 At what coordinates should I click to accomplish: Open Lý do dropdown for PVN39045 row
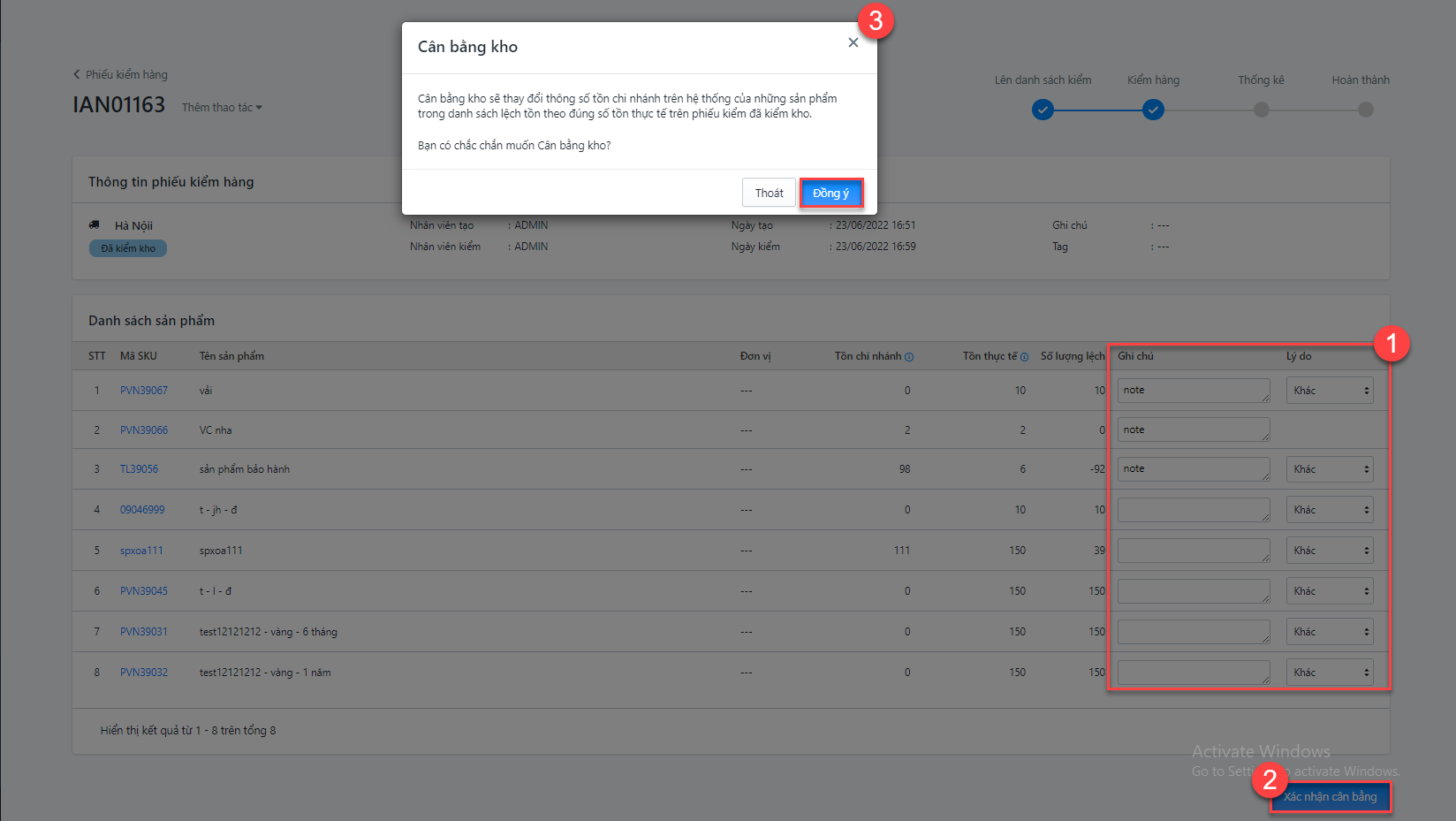tap(1330, 591)
